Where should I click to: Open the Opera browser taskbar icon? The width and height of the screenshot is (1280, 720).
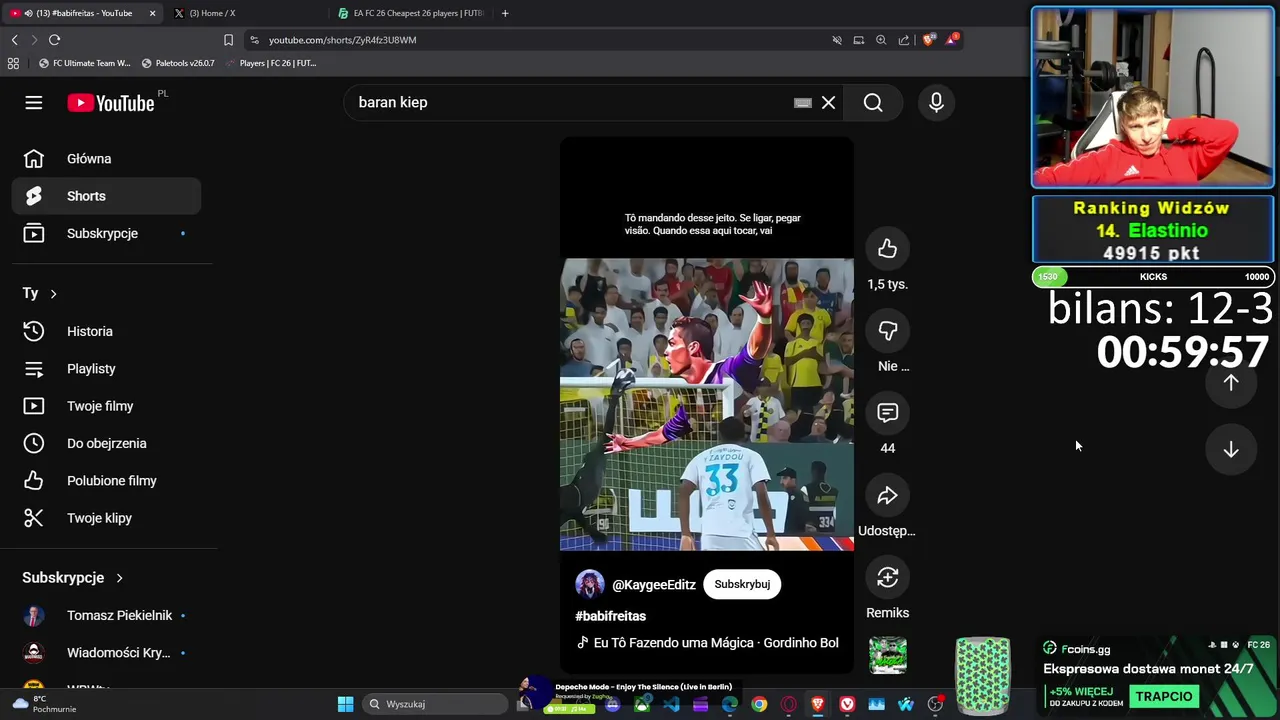pos(788,704)
